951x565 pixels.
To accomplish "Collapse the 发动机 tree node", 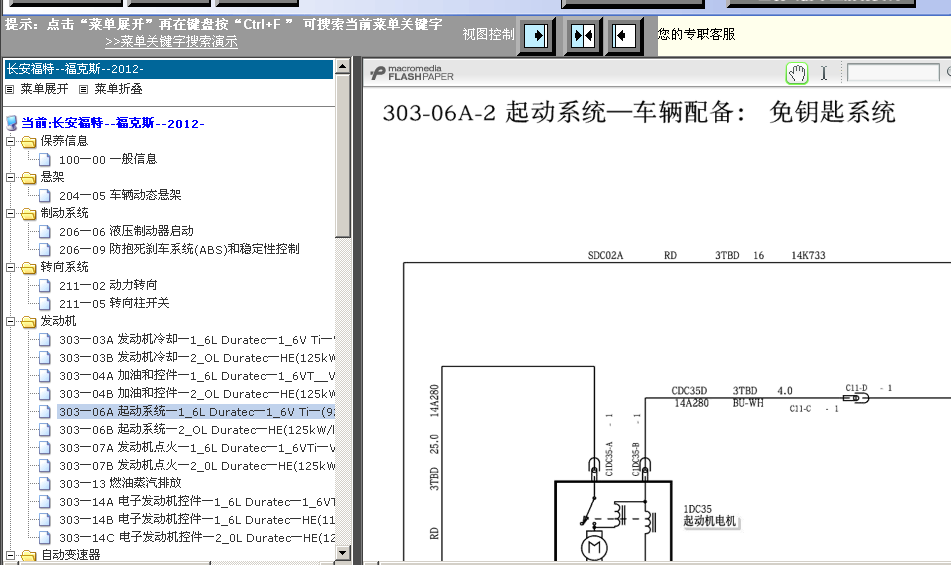I will (10, 321).
